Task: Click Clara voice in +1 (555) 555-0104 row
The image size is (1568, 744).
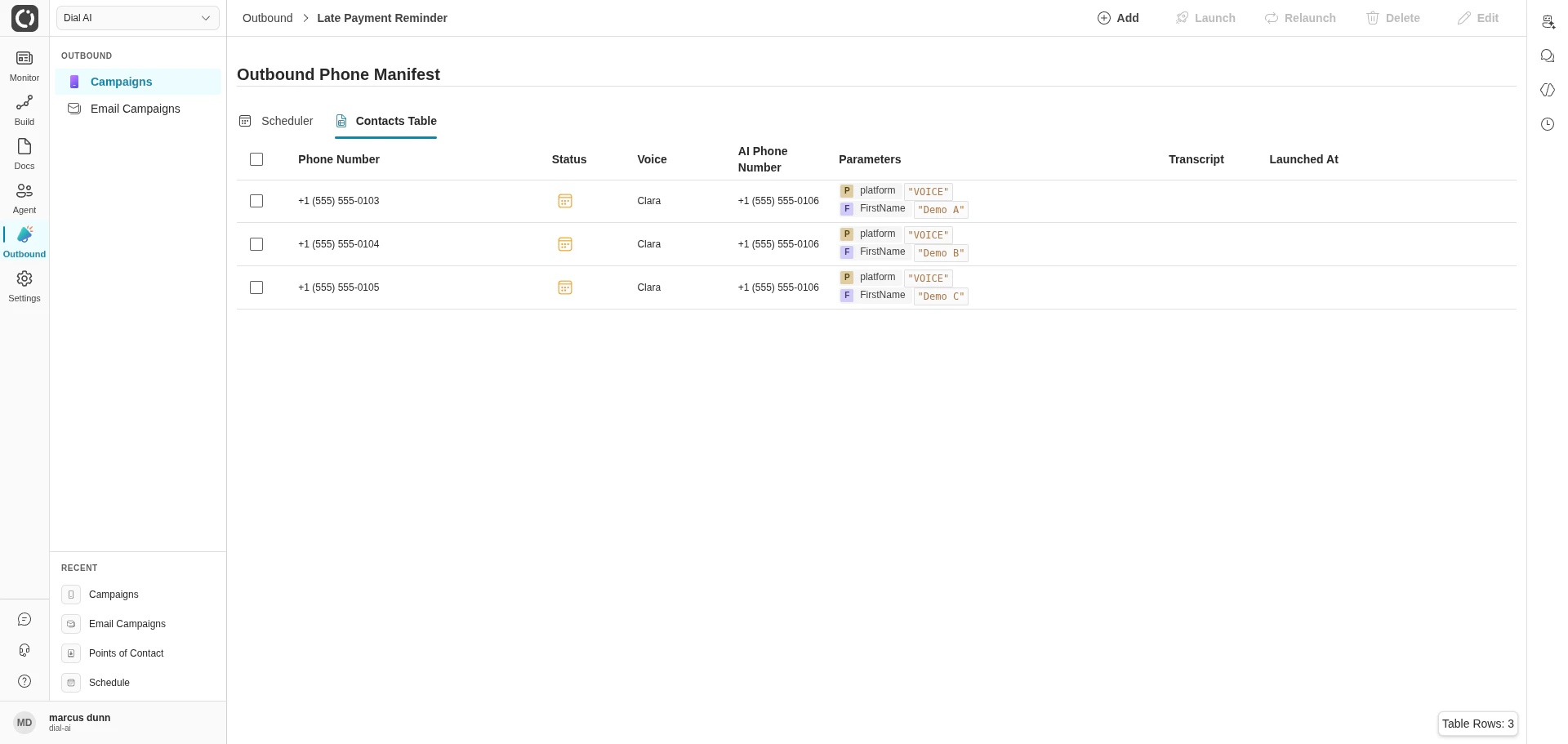Action: pyautogui.click(x=649, y=244)
